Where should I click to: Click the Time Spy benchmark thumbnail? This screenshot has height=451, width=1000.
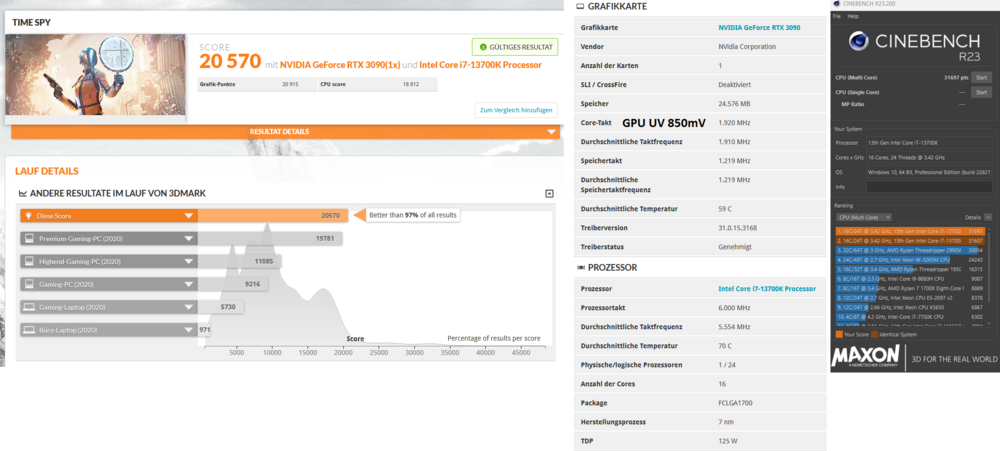coord(96,75)
